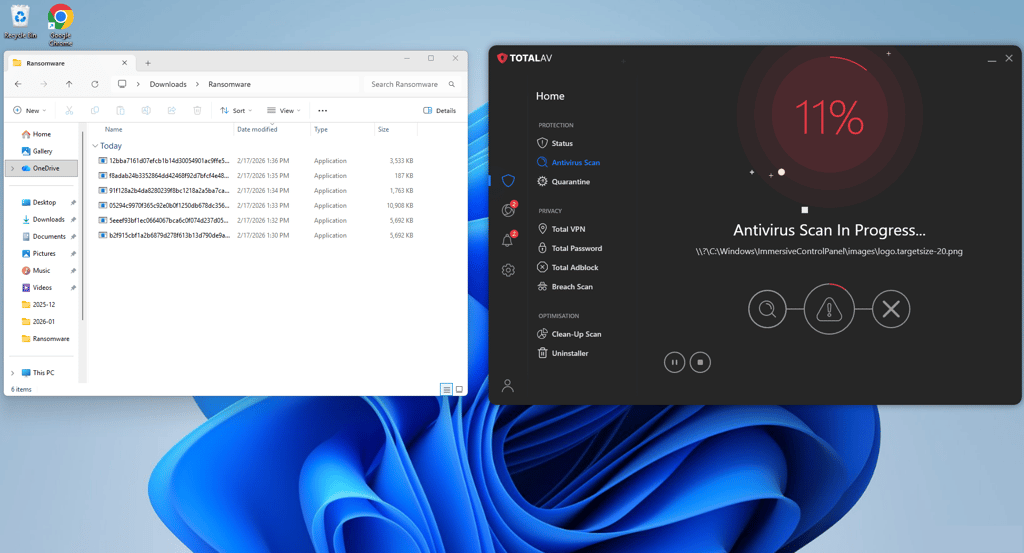1024x553 pixels.
Task: Collapse the Today group in file list
Action: coord(95,146)
